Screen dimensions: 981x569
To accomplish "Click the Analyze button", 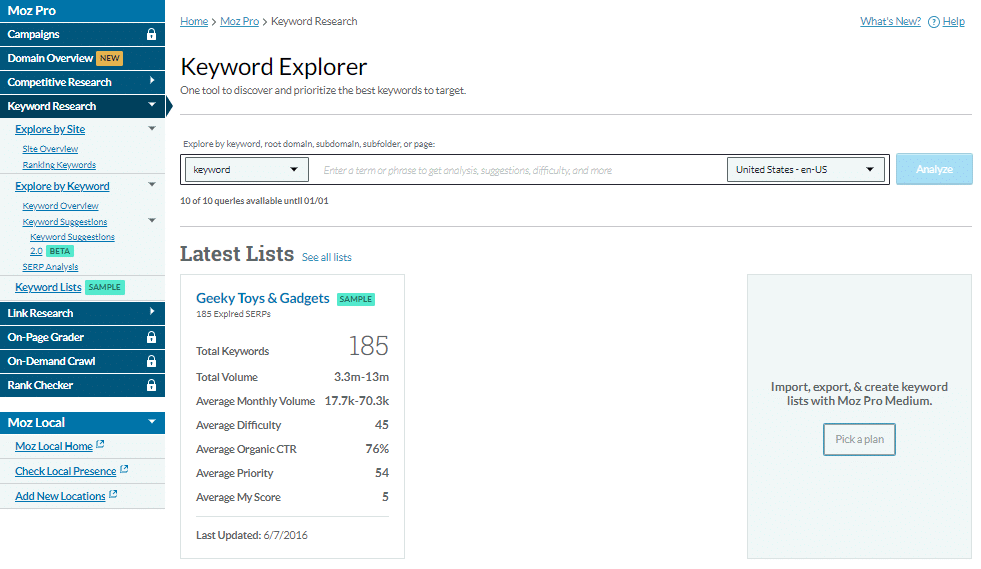I will click(x=934, y=170).
